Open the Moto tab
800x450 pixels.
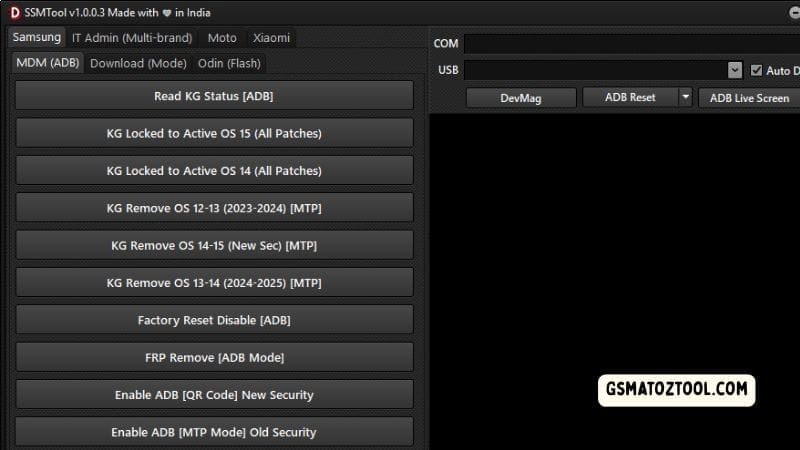click(x=222, y=38)
